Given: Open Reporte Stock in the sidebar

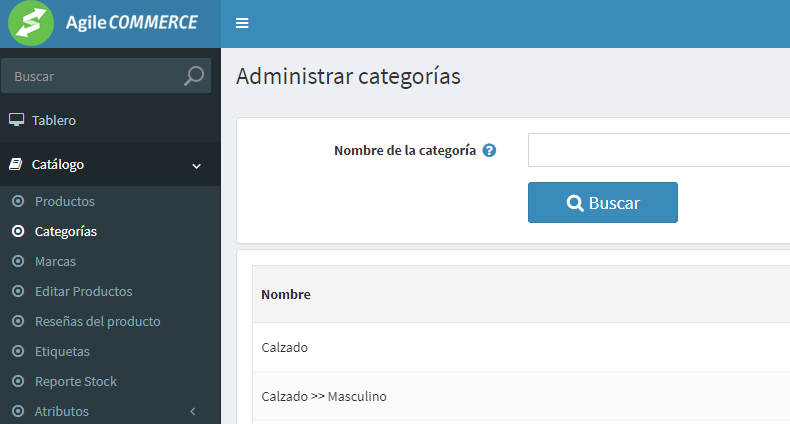Looking at the screenshot, I should pos(76,381).
